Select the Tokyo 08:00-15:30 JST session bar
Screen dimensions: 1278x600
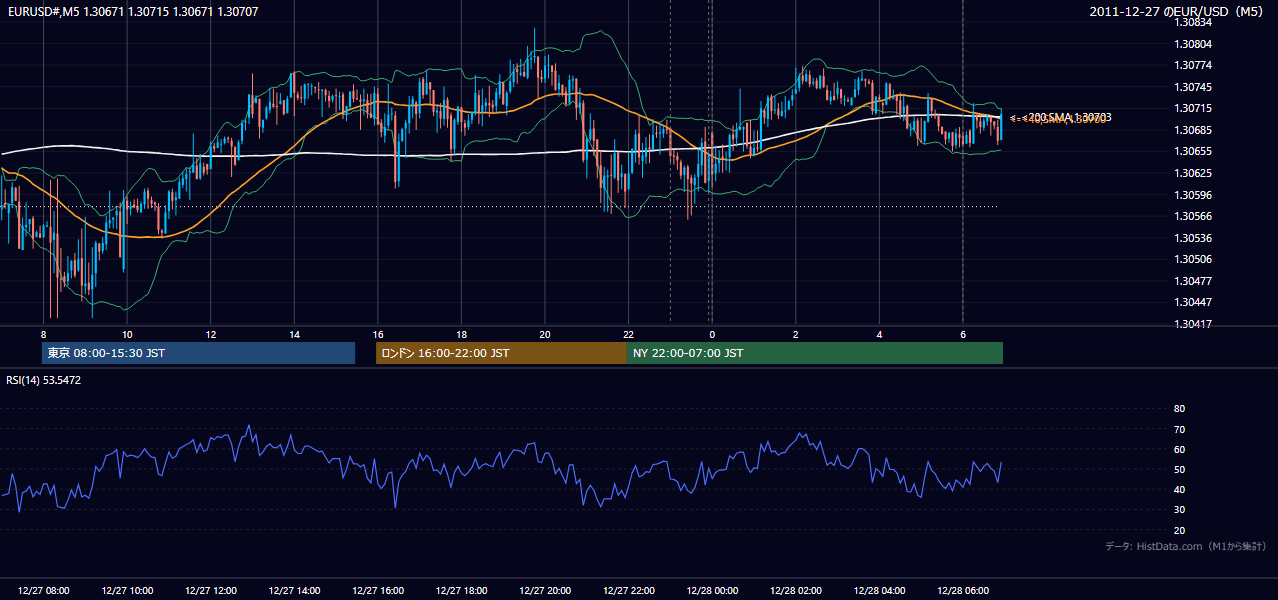[x=198, y=353]
